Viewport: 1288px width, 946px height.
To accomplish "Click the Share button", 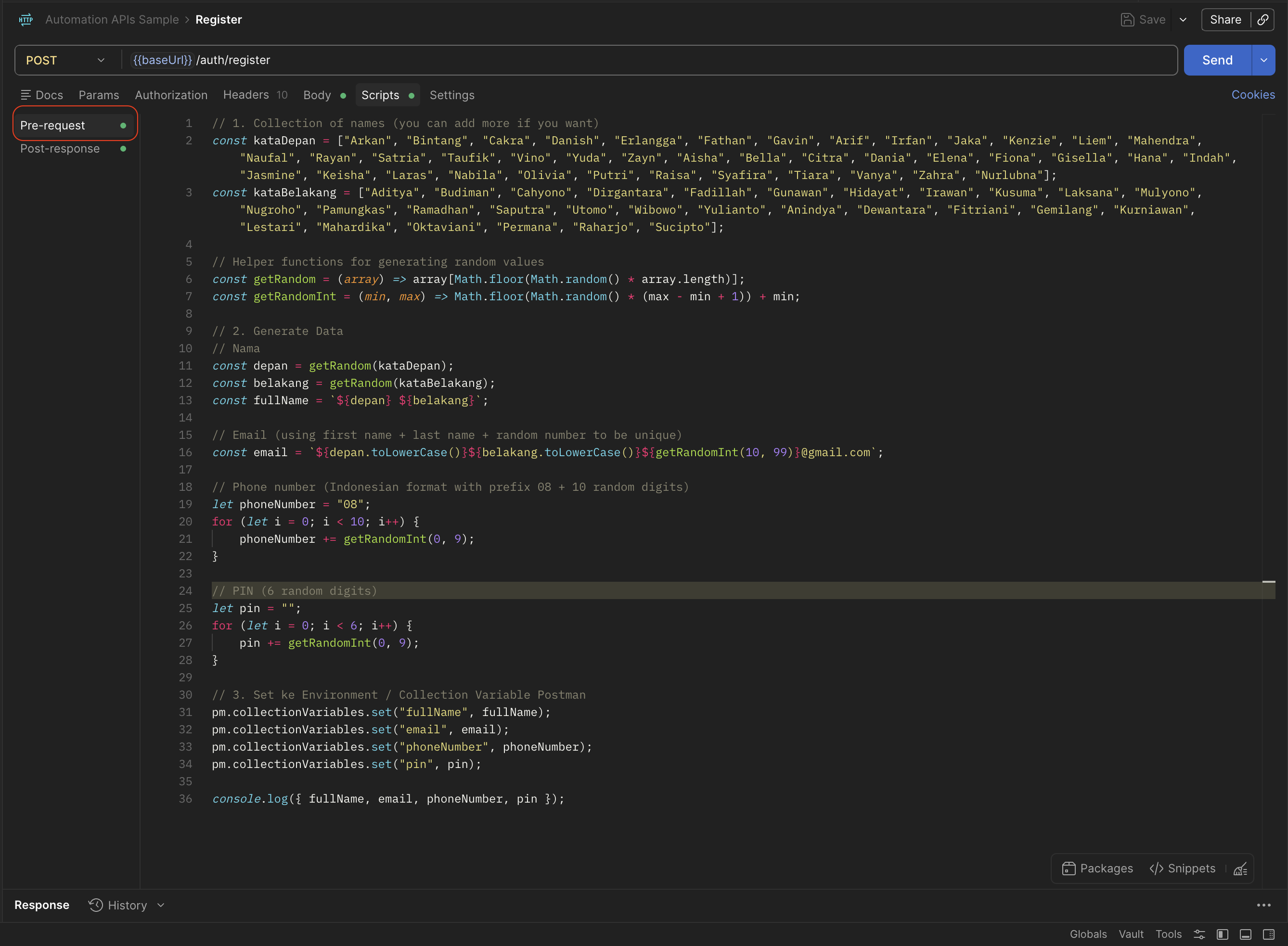I will (1225, 19).
